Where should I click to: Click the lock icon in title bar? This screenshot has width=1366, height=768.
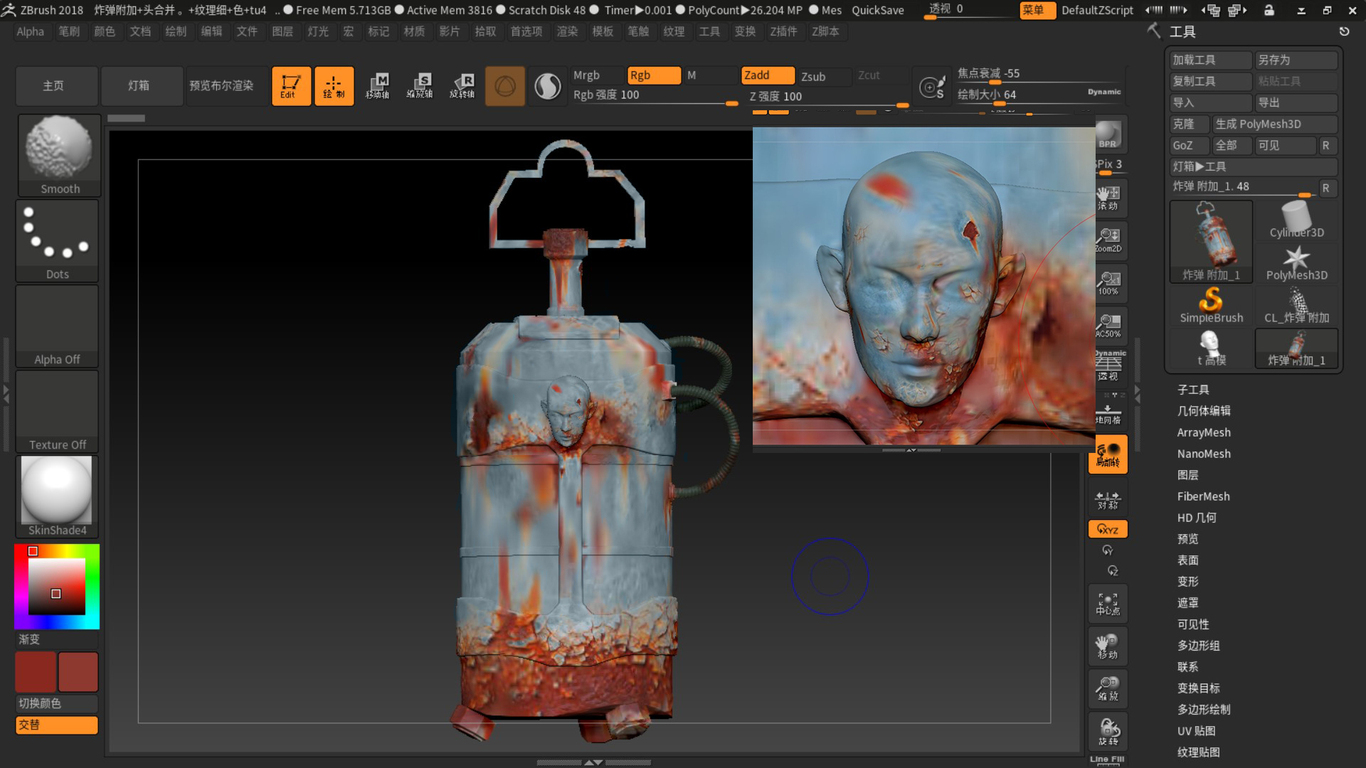pyautogui.click(x=1269, y=10)
